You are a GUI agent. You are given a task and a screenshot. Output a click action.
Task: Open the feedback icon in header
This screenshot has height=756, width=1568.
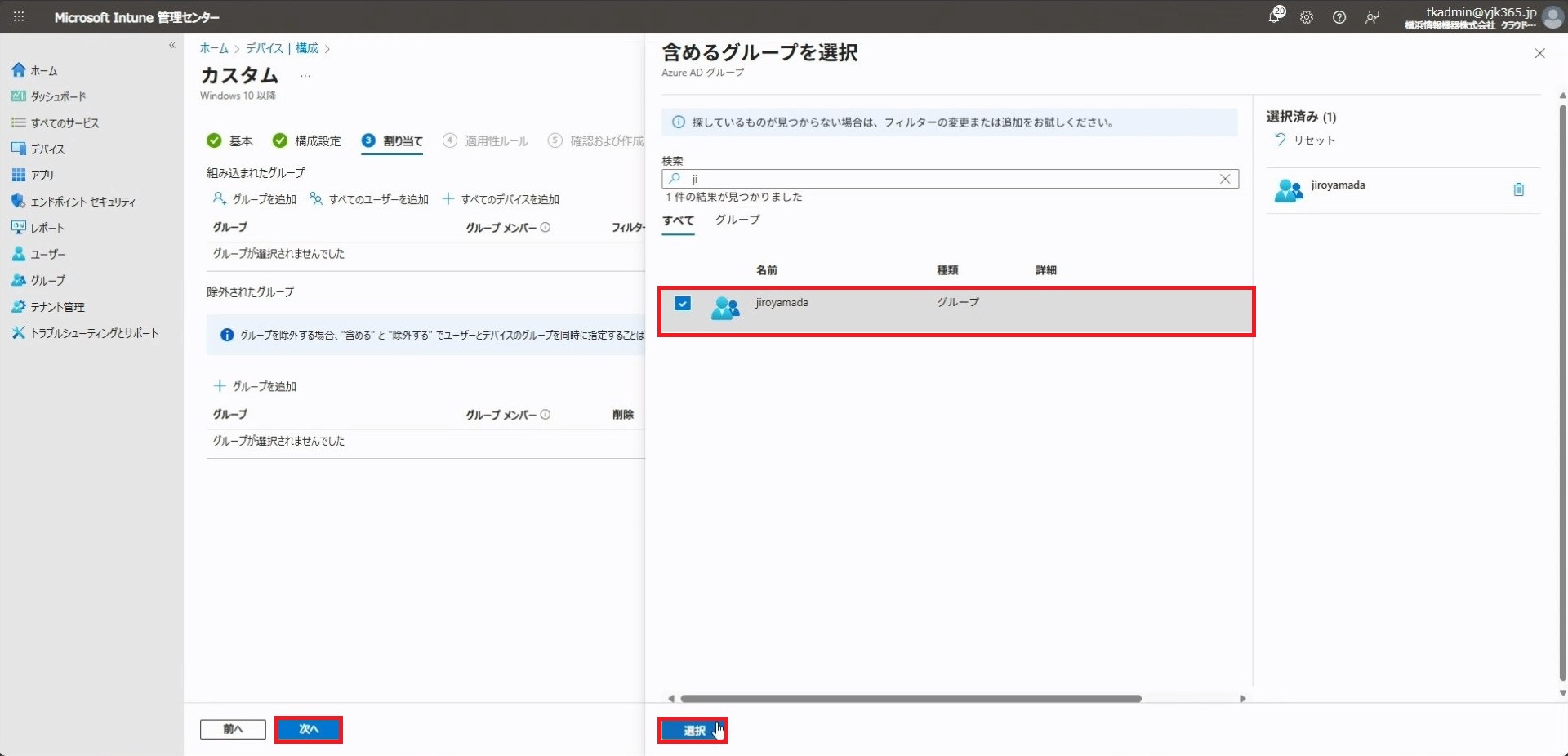[1372, 17]
